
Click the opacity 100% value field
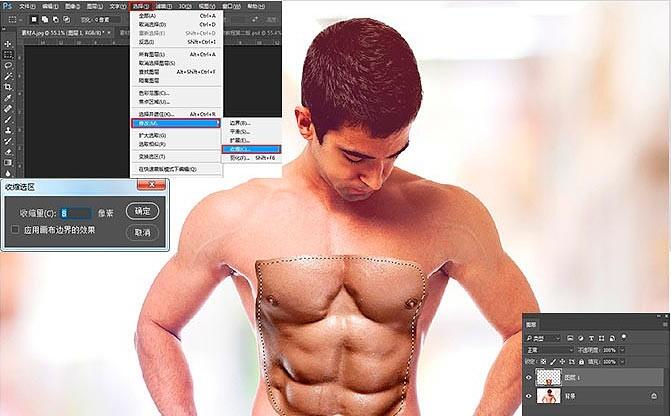[609, 350]
